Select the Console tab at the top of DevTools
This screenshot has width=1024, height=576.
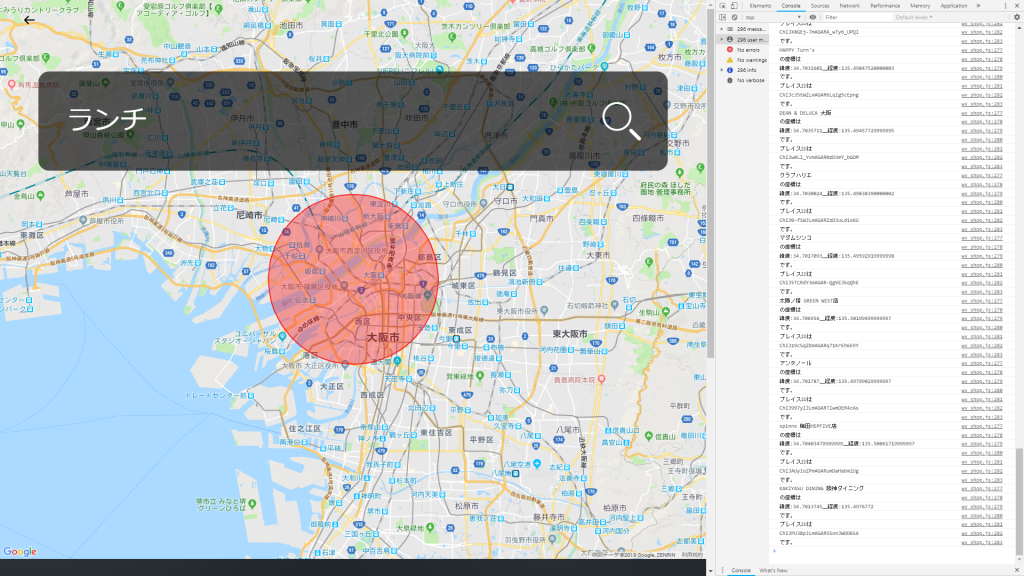point(790,6)
